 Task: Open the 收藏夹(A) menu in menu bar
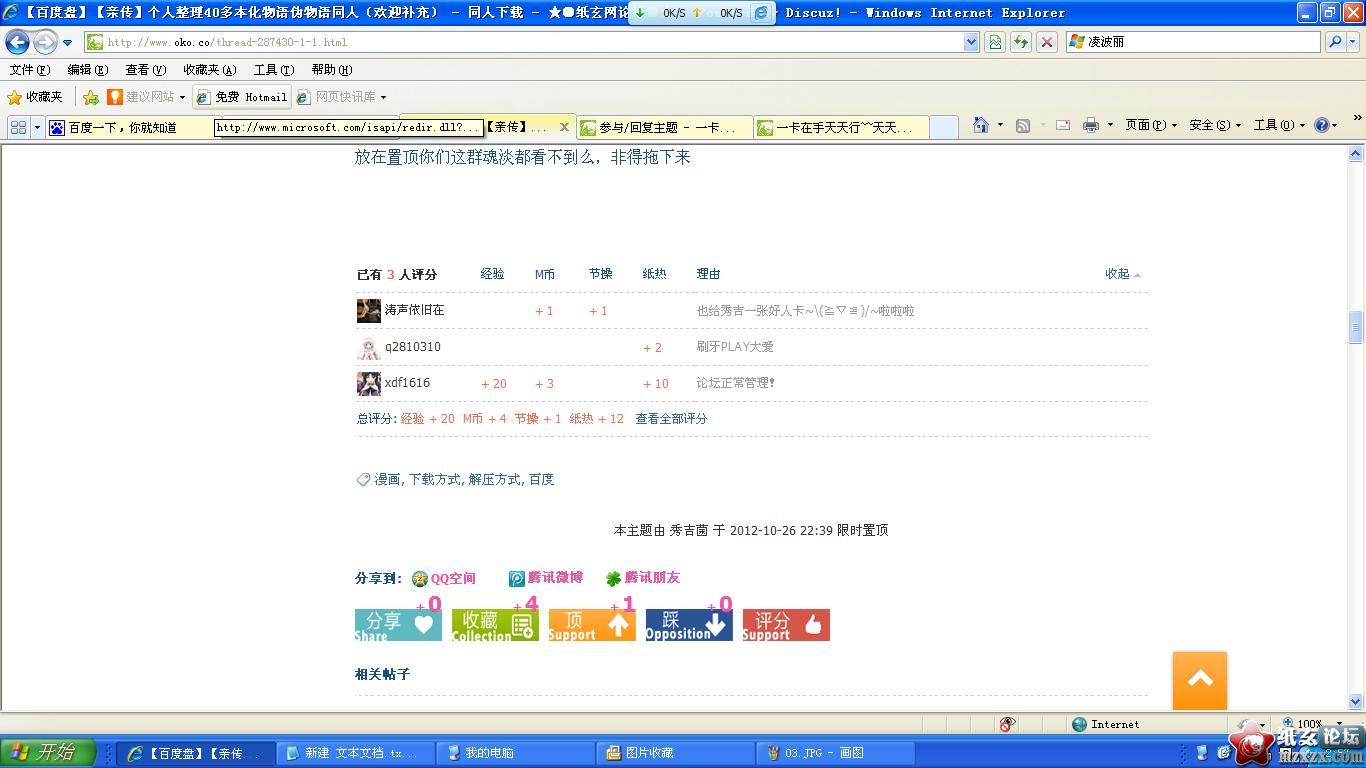pos(209,70)
